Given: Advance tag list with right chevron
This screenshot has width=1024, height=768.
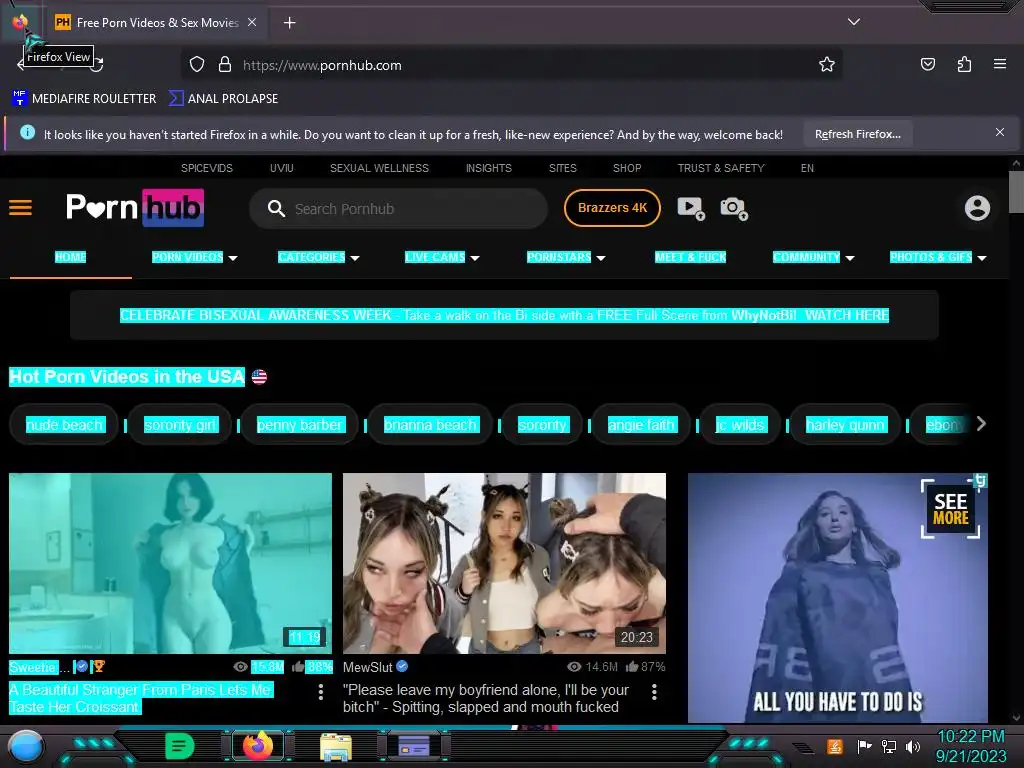Looking at the screenshot, I should [981, 424].
